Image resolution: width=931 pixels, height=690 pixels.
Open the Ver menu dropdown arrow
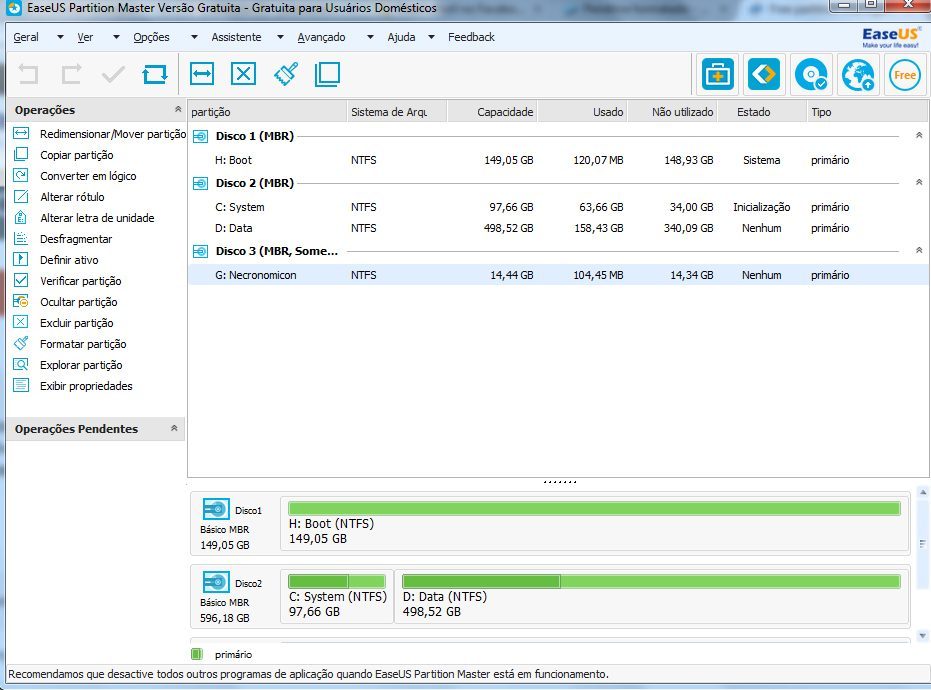(x=116, y=37)
